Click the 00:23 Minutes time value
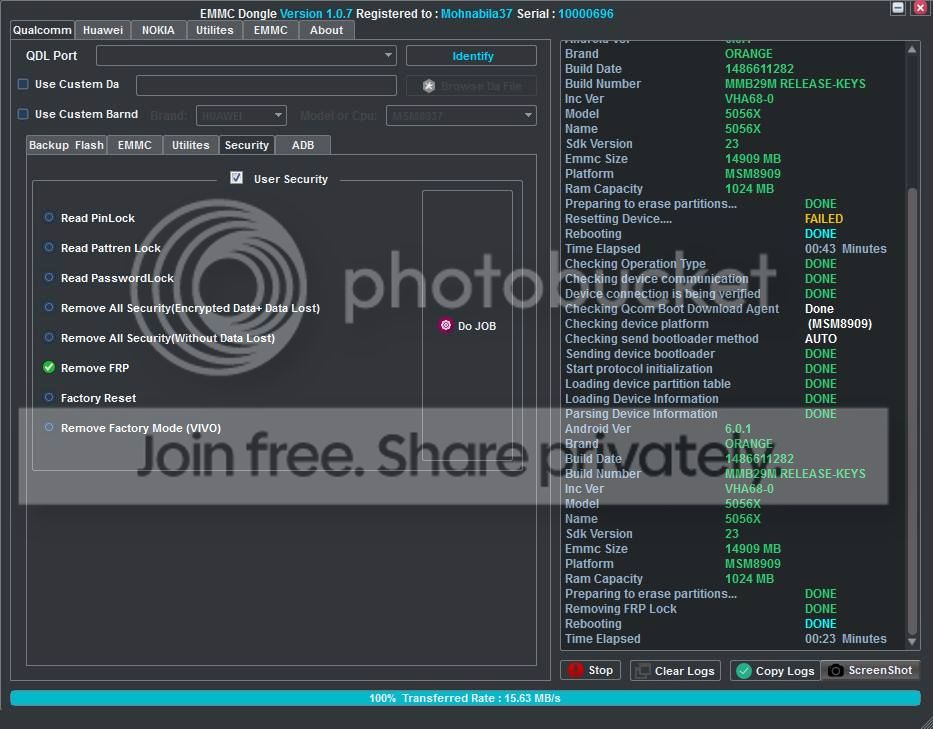 845,639
